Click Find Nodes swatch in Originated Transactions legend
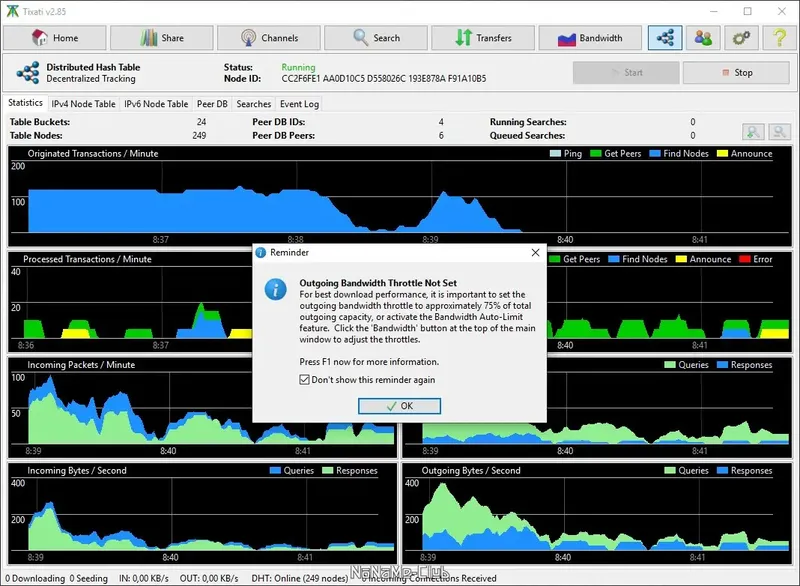This screenshot has width=800, height=586. (655, 154)
